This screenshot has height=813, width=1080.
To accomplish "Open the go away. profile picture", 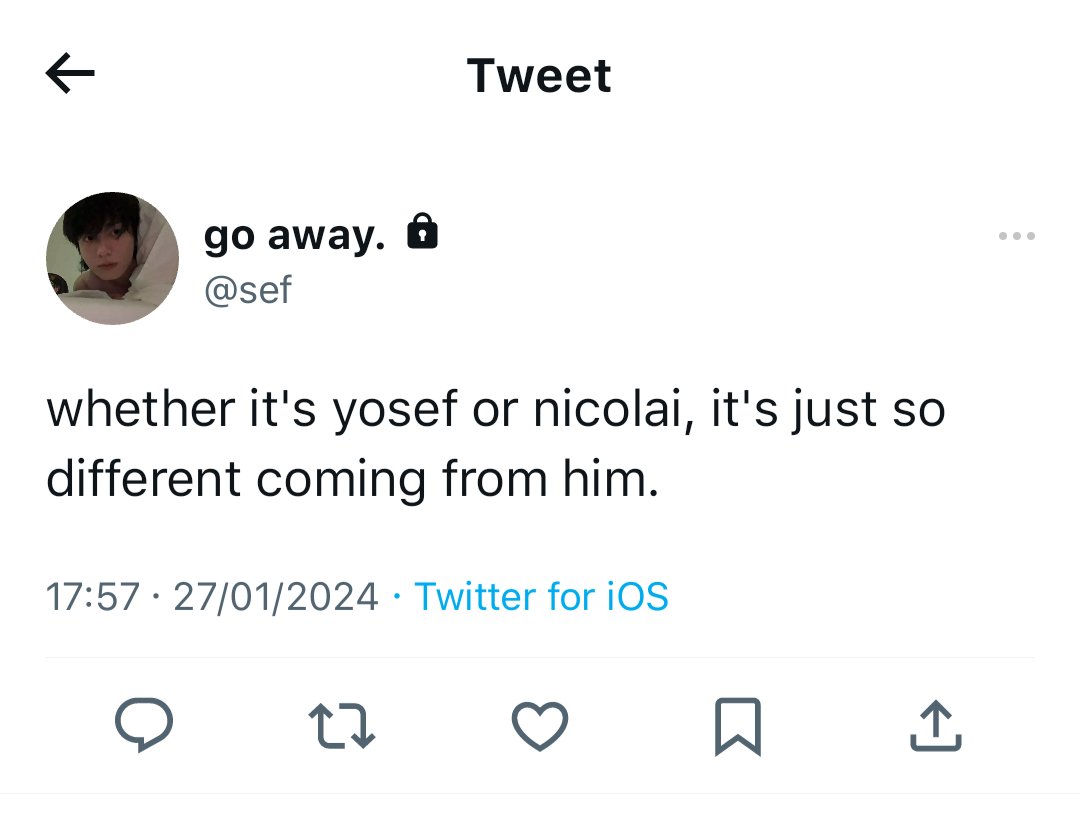I will coord(112,258).
